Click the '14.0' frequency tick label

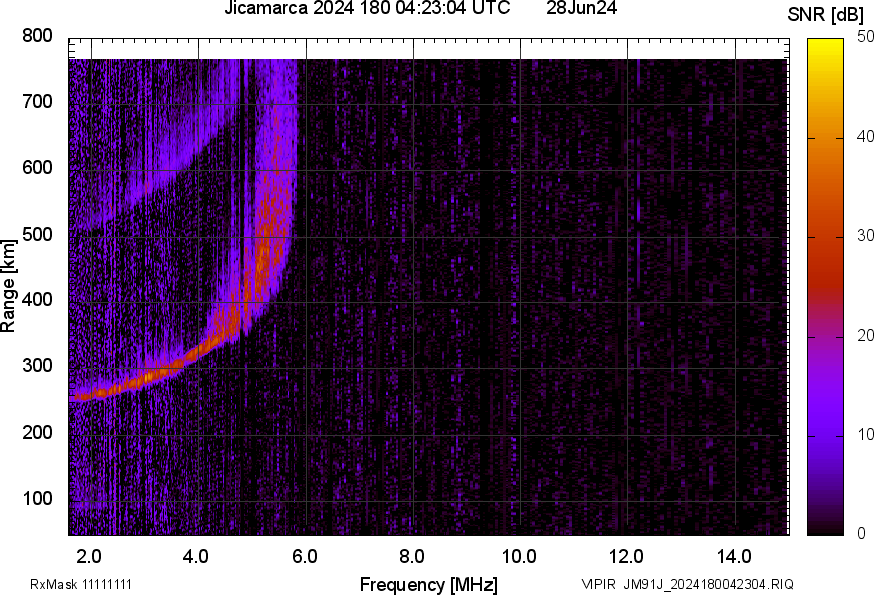click(x=734, y=557)
